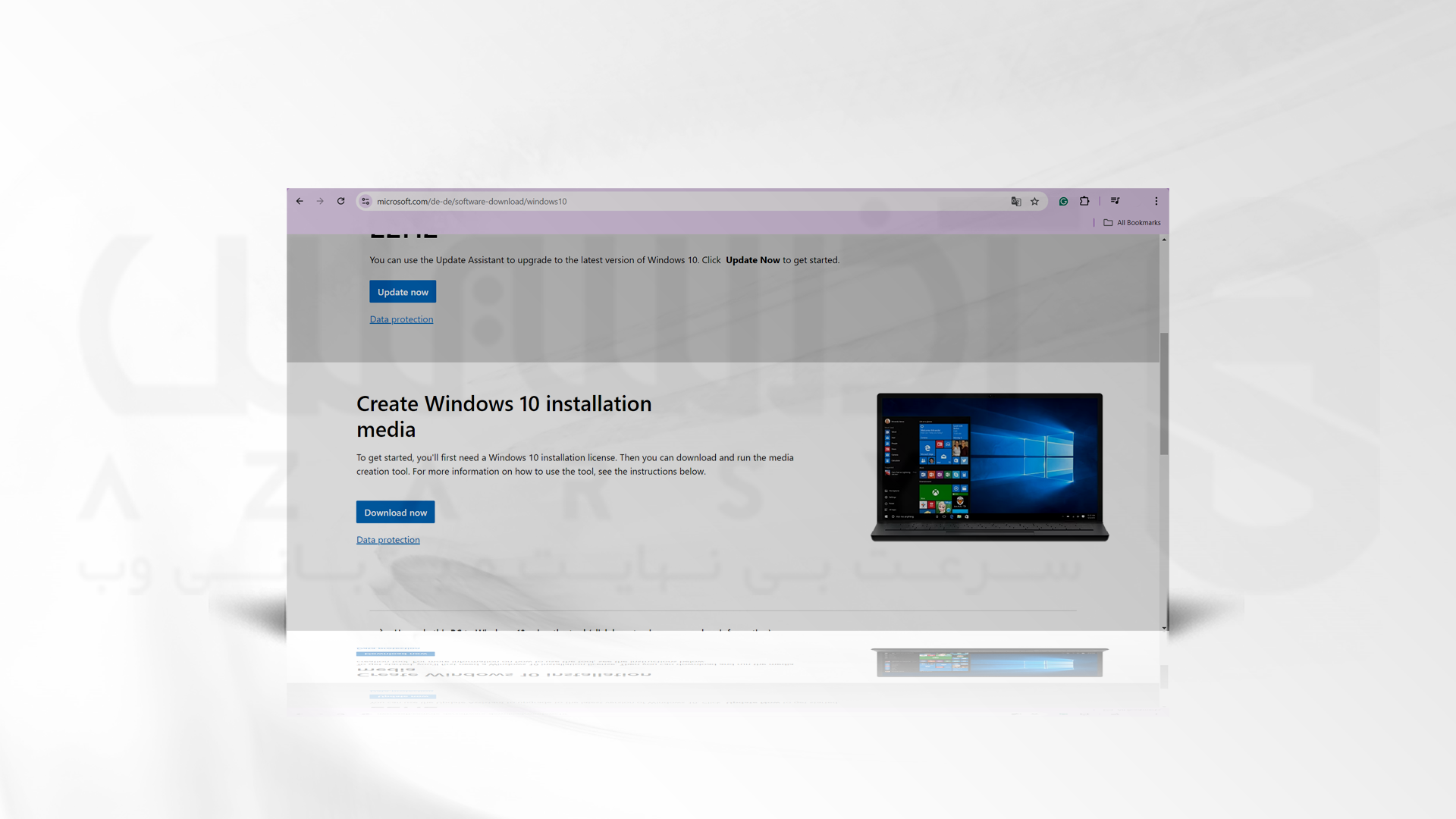Image resolution: width=1456 pixels, height=819 pixels.
Task: Open Data protection link under Update now
Action: point(401,319)
